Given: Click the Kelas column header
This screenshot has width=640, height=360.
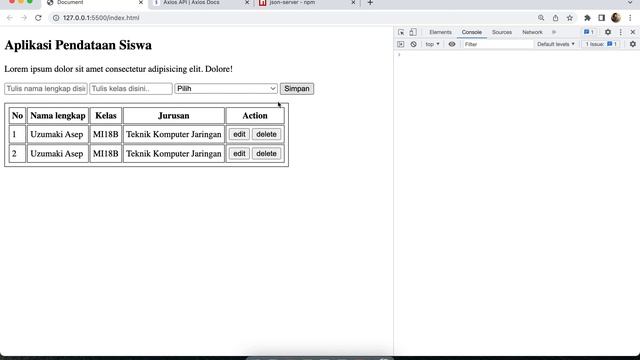Looking at the screenshot, I should pos(106,116).
